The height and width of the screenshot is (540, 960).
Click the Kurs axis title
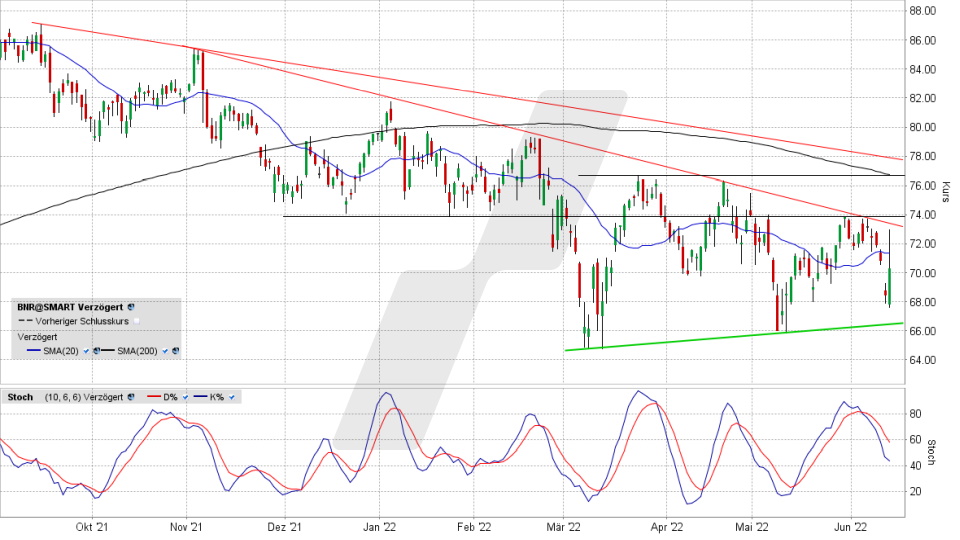pyautogui.click(x=945, y=192)
